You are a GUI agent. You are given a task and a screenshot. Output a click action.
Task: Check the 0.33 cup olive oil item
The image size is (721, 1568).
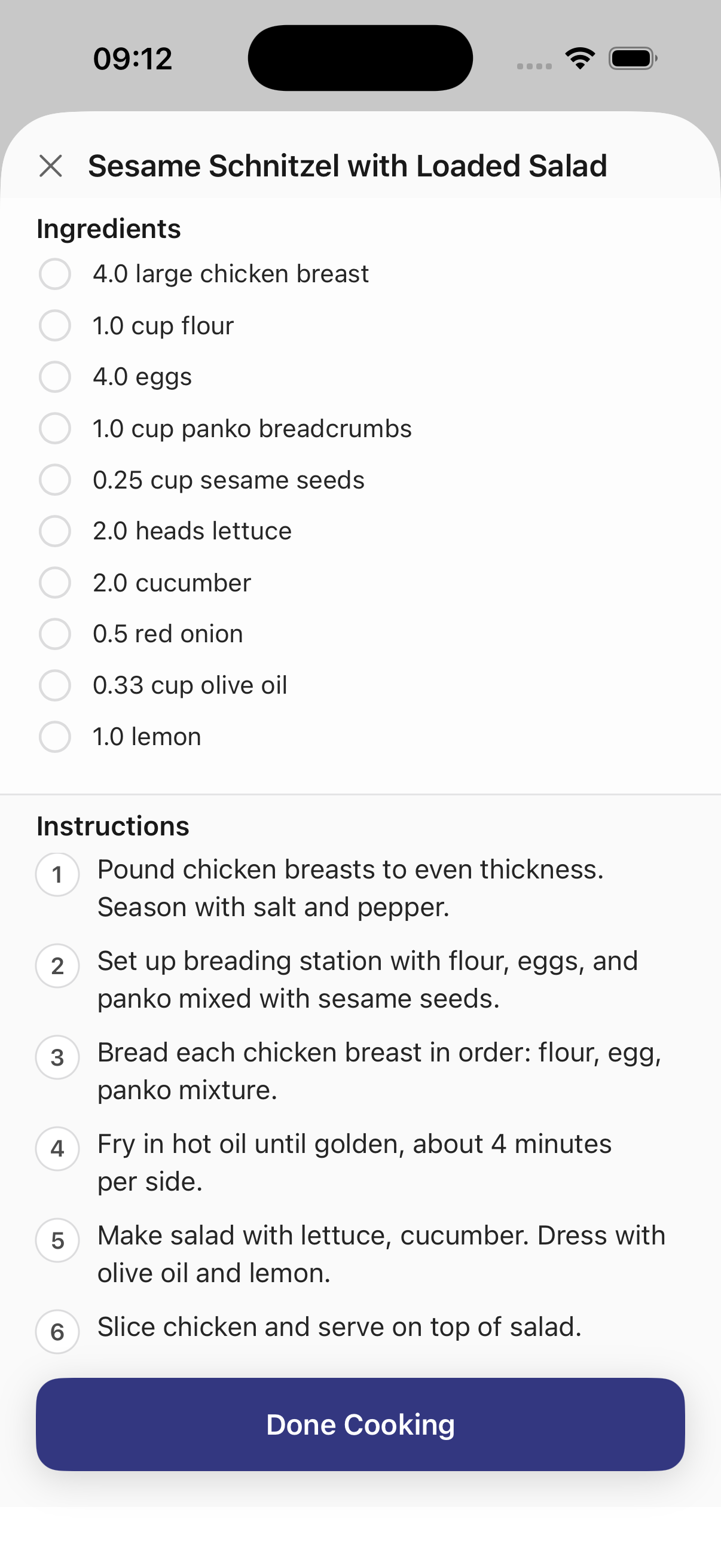click(x=55, y=685)
